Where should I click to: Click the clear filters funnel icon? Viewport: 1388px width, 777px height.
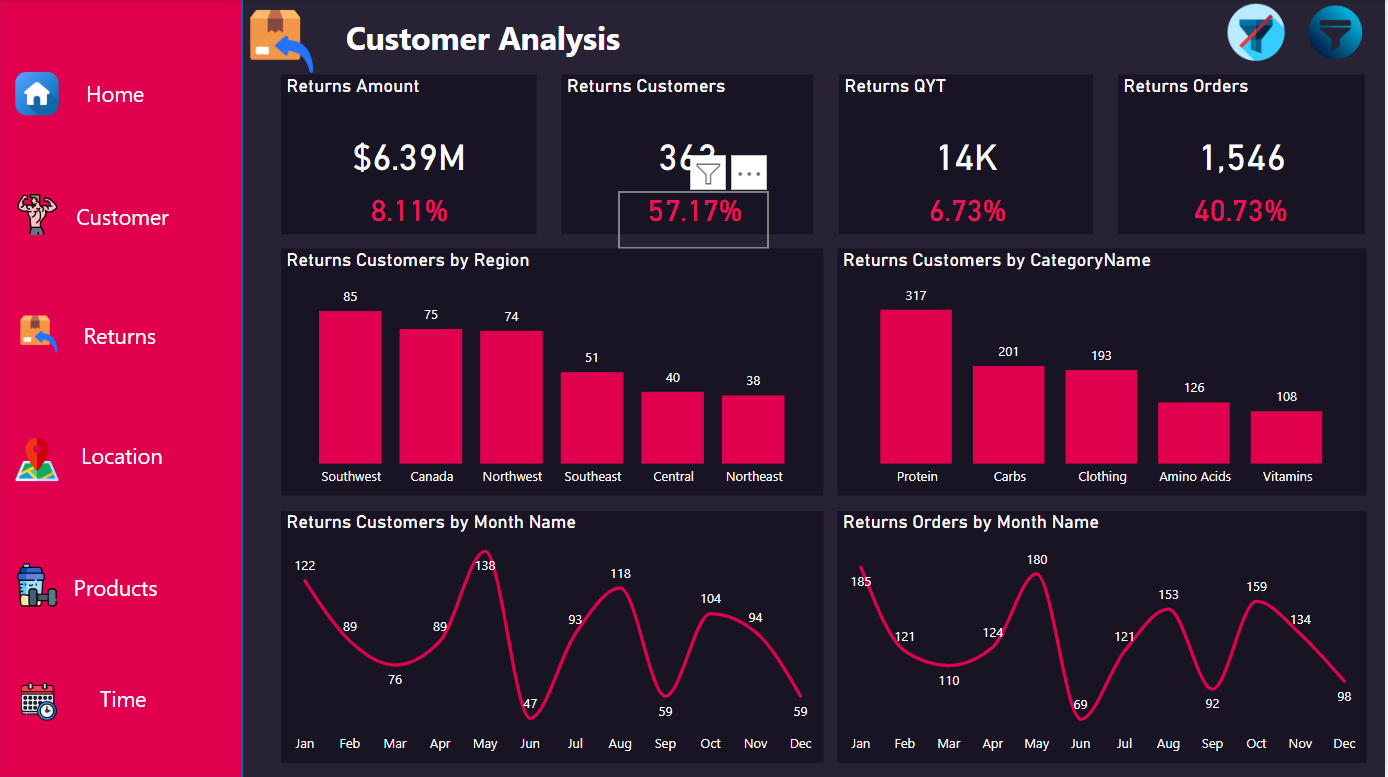pos(1255,33)
